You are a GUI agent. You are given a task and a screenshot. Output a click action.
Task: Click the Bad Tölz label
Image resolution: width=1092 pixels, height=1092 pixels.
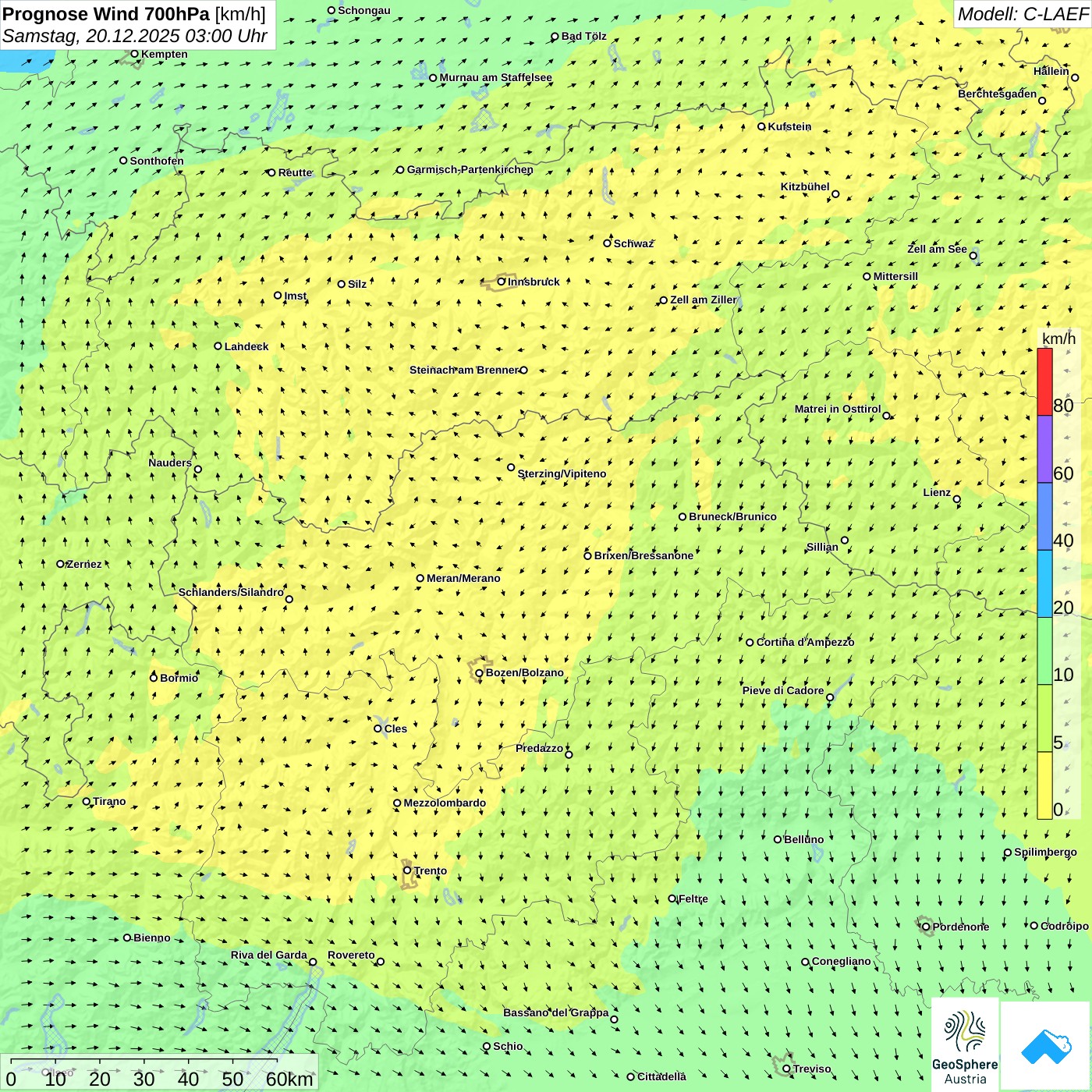583,36
